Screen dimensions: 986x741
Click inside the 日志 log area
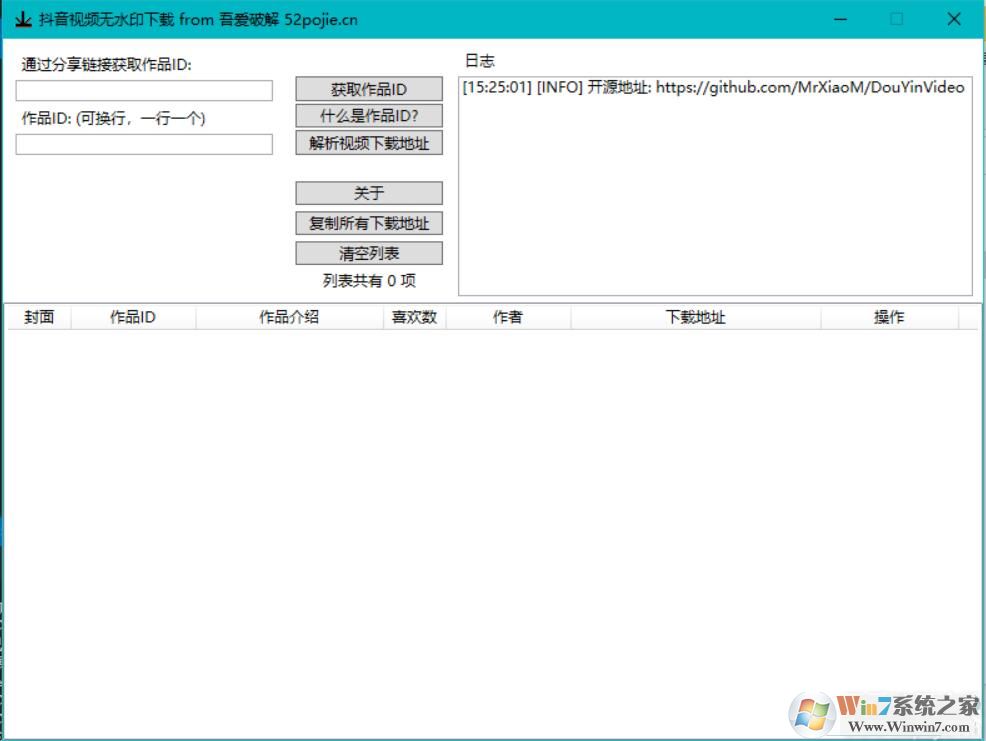pos(716,190)
